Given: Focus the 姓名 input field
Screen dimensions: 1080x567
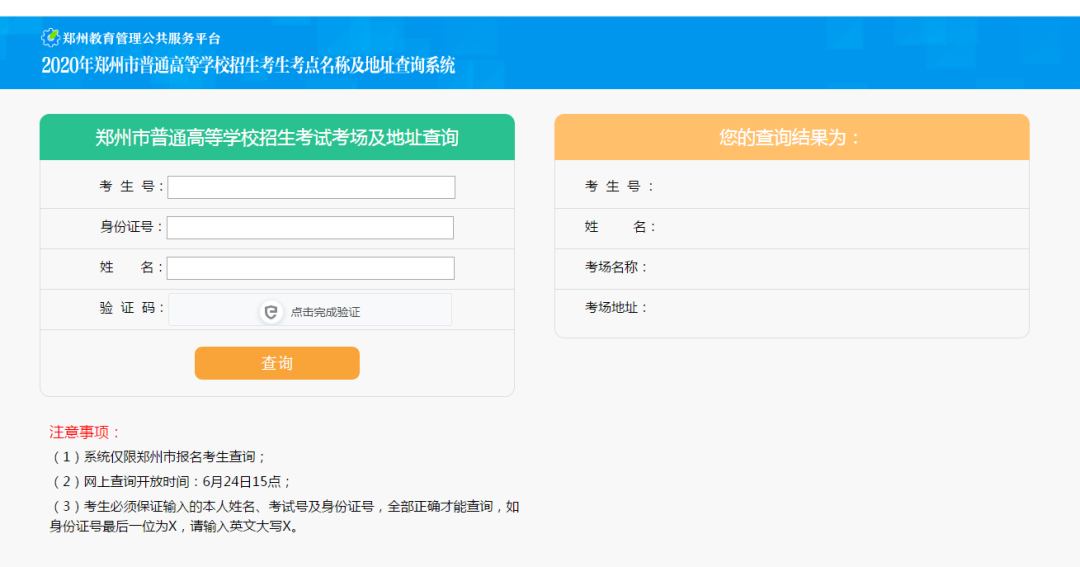Looking at the screenshot, I should click(311, 268).
